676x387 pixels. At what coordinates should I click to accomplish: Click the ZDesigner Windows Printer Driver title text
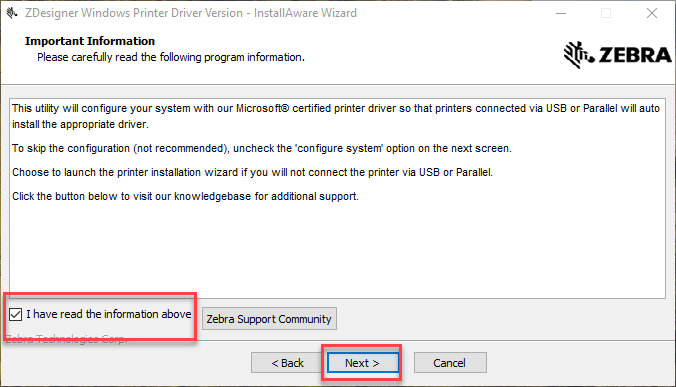pyautogui.click(x=191, y=13)
